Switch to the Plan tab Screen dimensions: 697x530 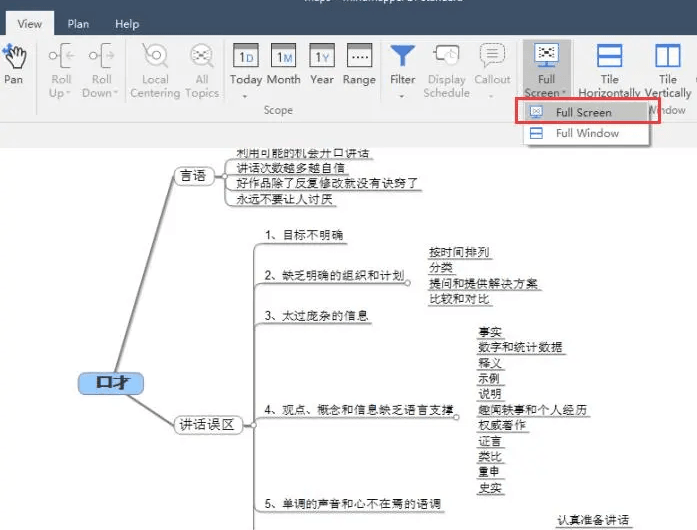click(78, 24)
